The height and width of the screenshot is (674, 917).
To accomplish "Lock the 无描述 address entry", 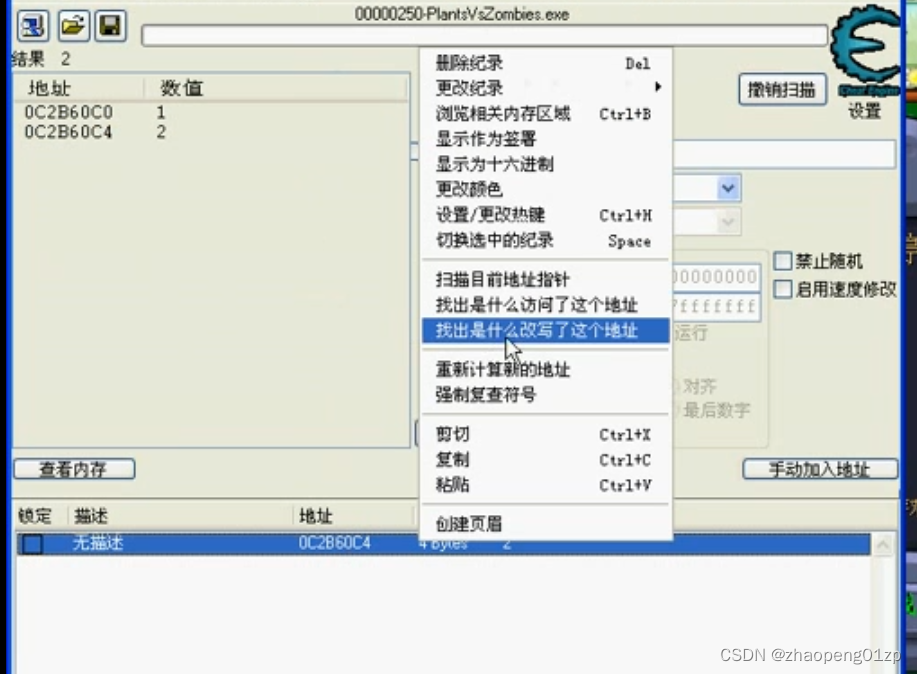I will pyautogui.click(x=31, y=542).
